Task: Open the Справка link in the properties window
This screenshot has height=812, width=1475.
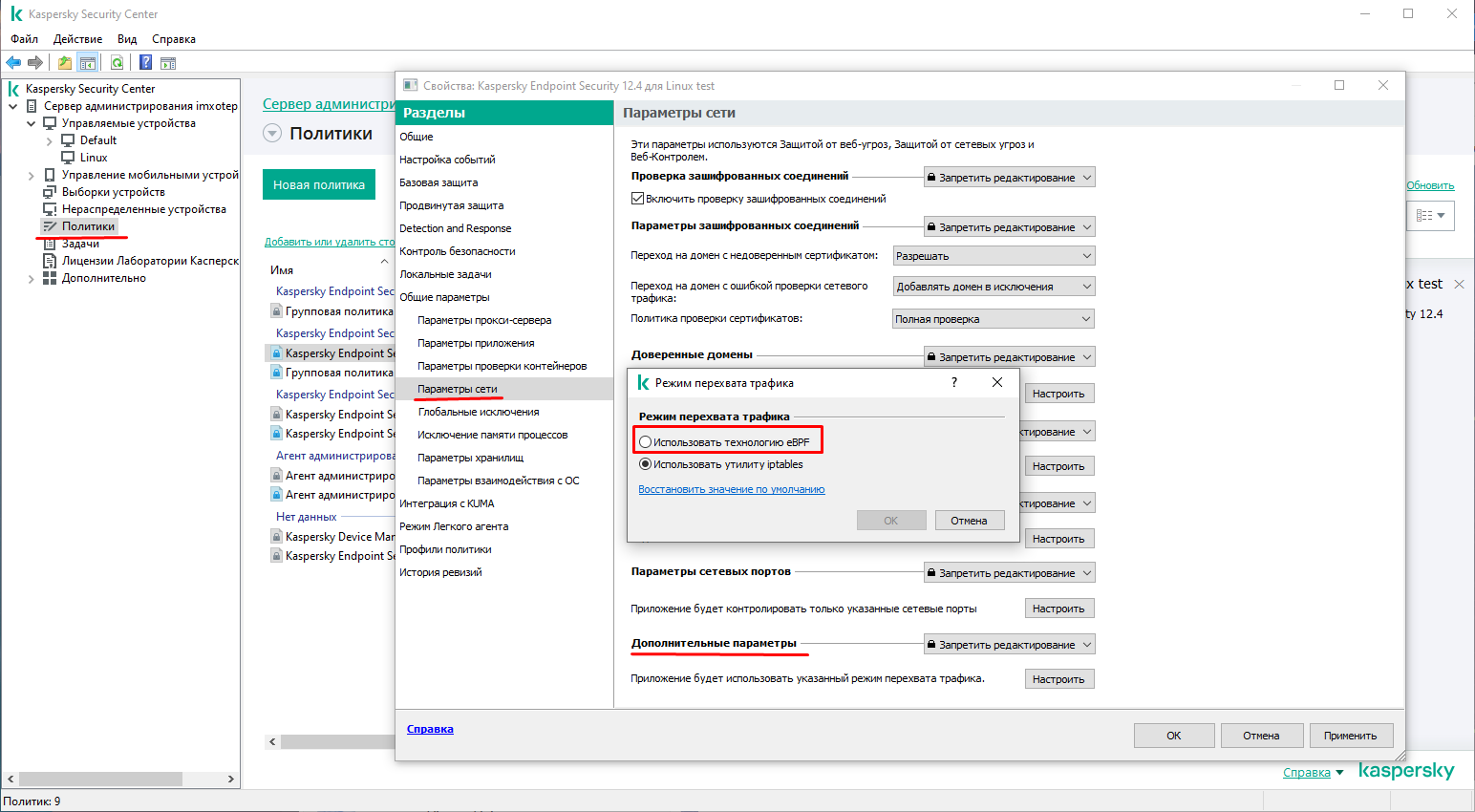Action: (430, 729)
